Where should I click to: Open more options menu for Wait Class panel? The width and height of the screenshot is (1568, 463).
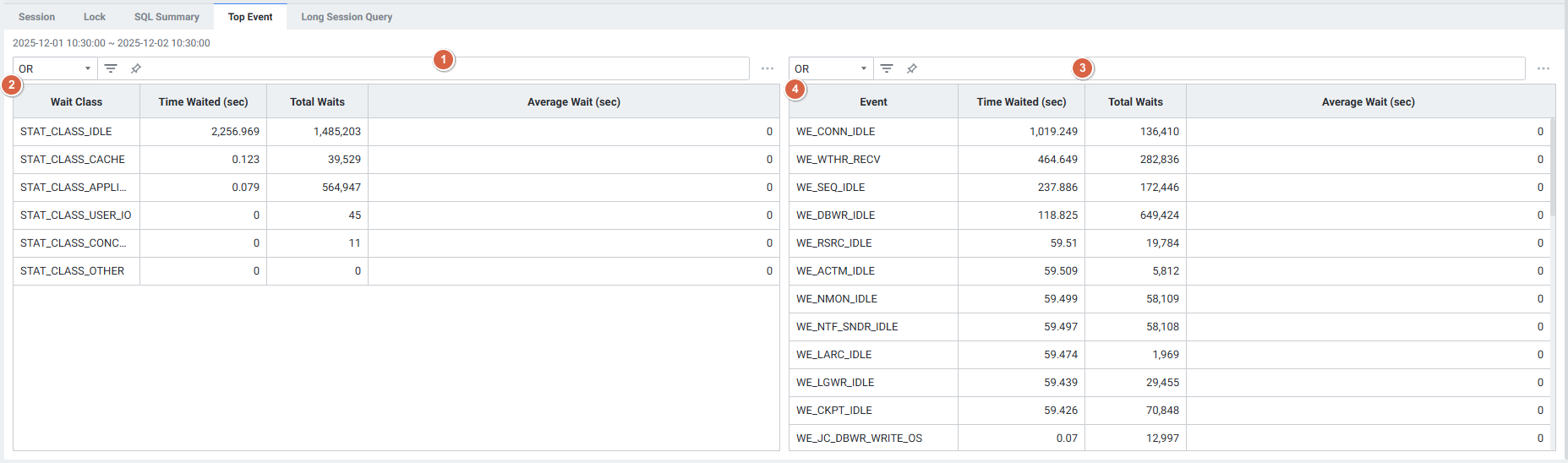[767, 68]
